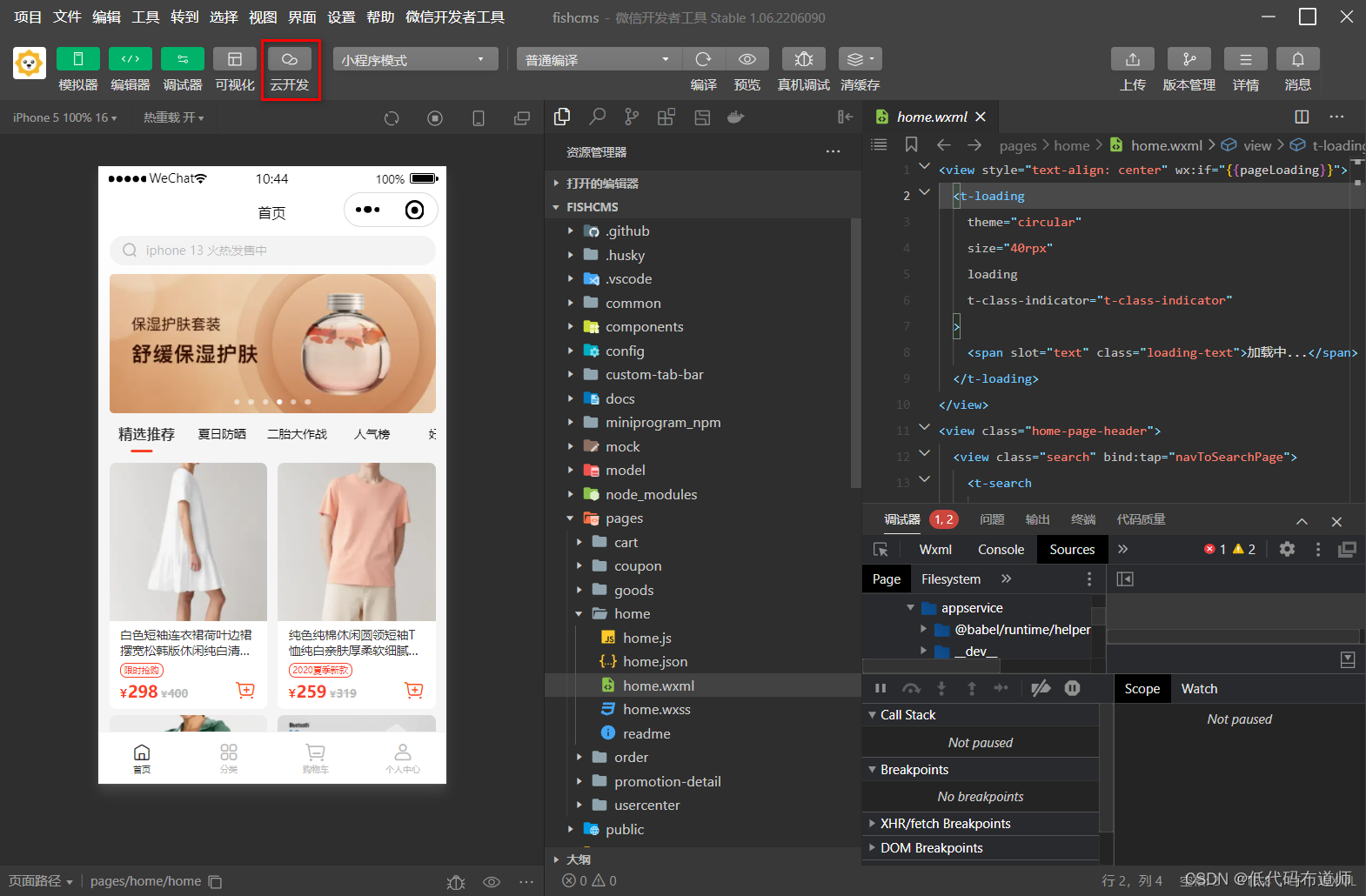This screenshot has width=1366, height=896.
Task: Expand the usercenter folder
Action: tap(647, 806)
